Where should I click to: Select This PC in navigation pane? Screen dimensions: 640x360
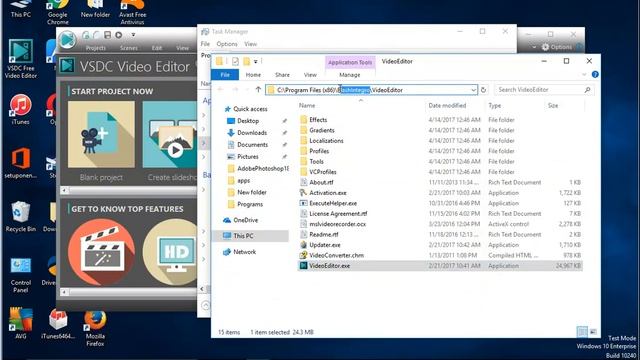(x=243, y=236)
